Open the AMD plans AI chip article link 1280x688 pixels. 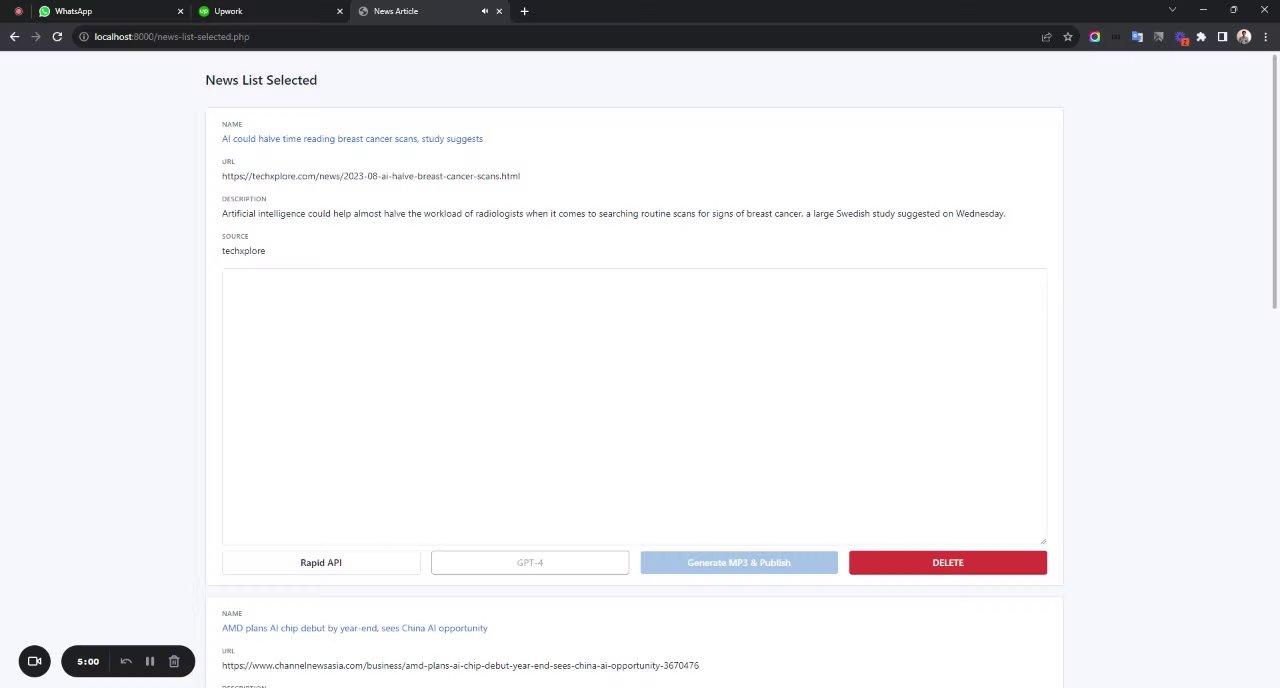(x=355, y=628)
